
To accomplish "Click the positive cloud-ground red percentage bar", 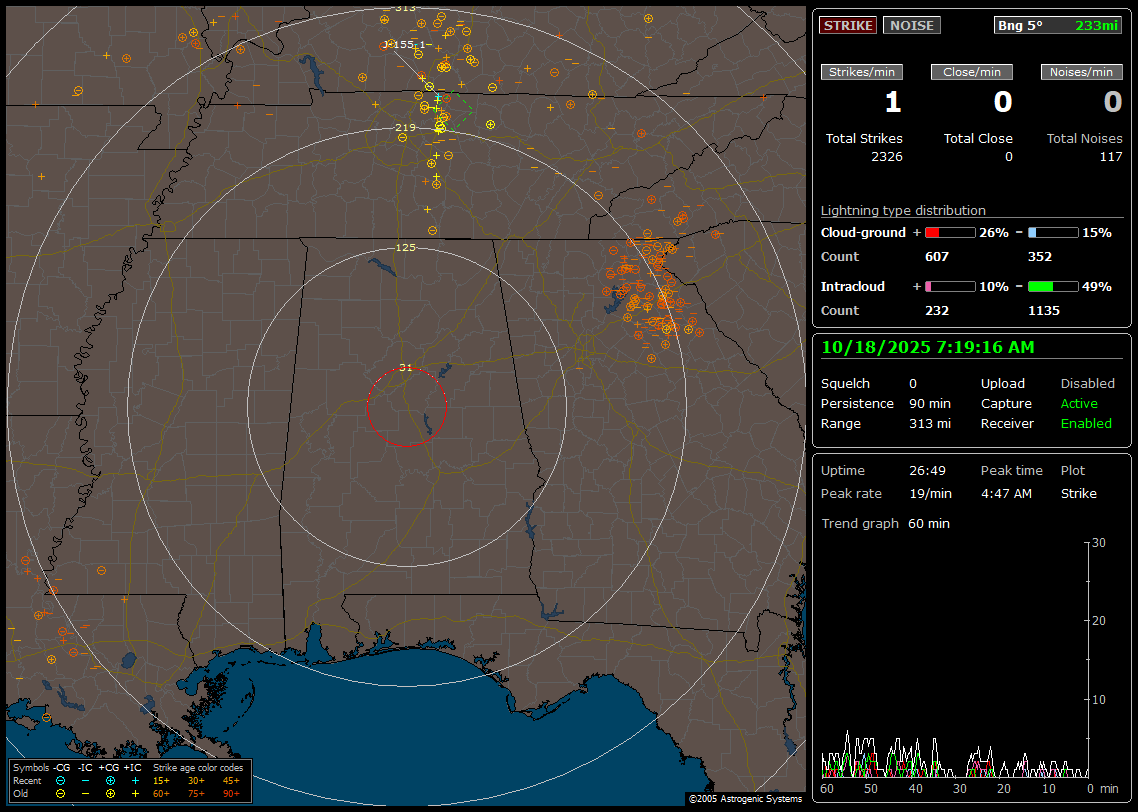I will (949, 232).
